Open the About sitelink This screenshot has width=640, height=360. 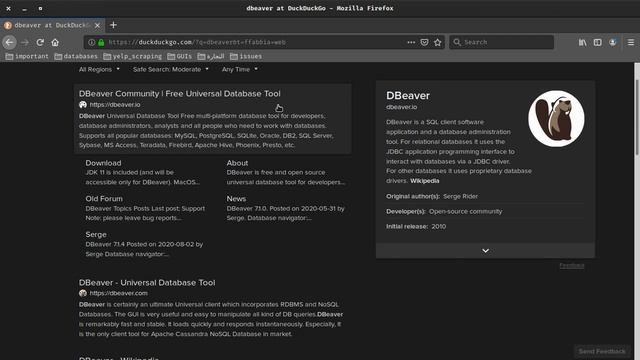(237, 163)
